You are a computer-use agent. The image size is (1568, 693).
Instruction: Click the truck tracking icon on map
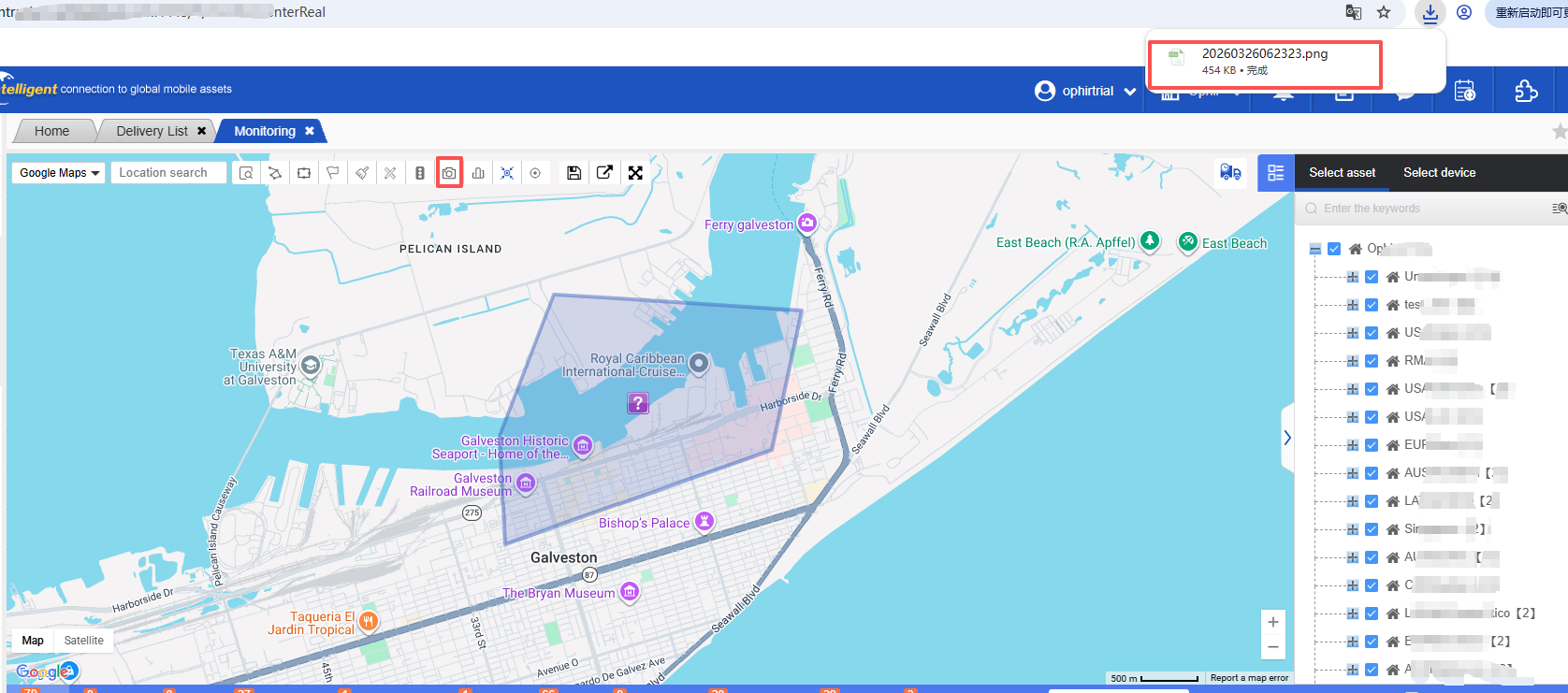click(1230, 173)
